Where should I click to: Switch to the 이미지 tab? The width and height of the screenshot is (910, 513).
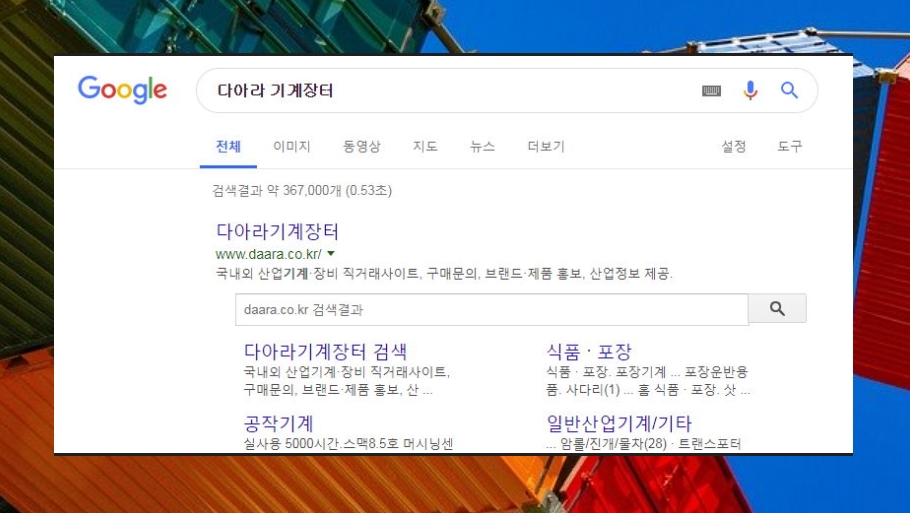292,146
